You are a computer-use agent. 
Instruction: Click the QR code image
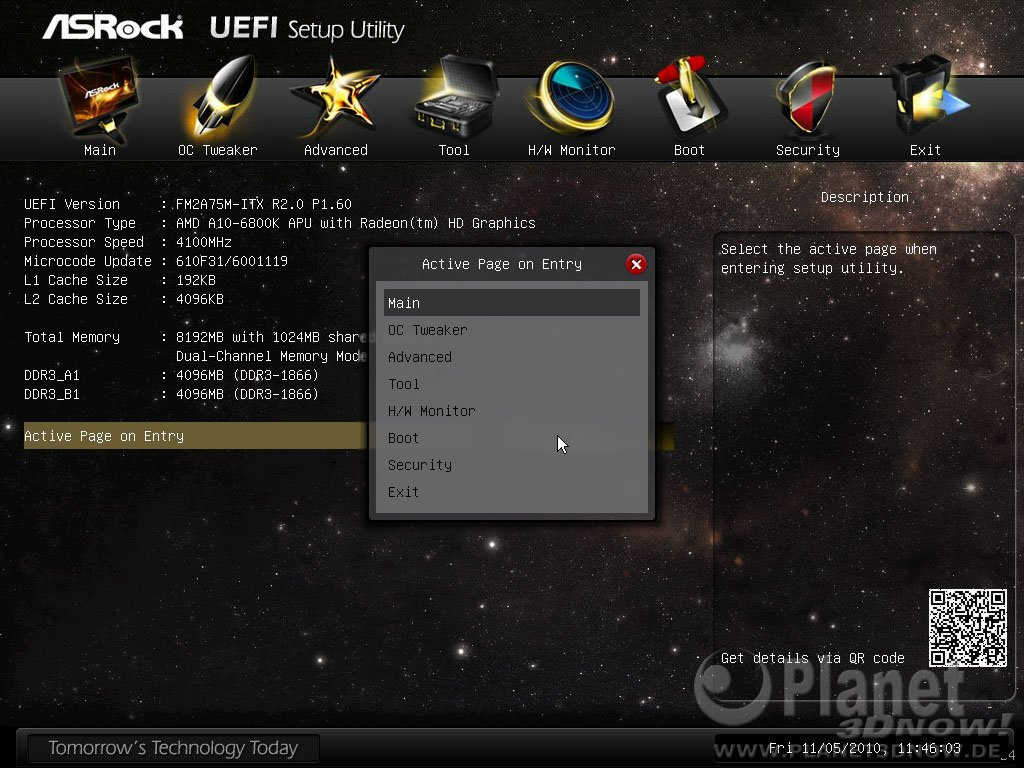tap(968, 628)
